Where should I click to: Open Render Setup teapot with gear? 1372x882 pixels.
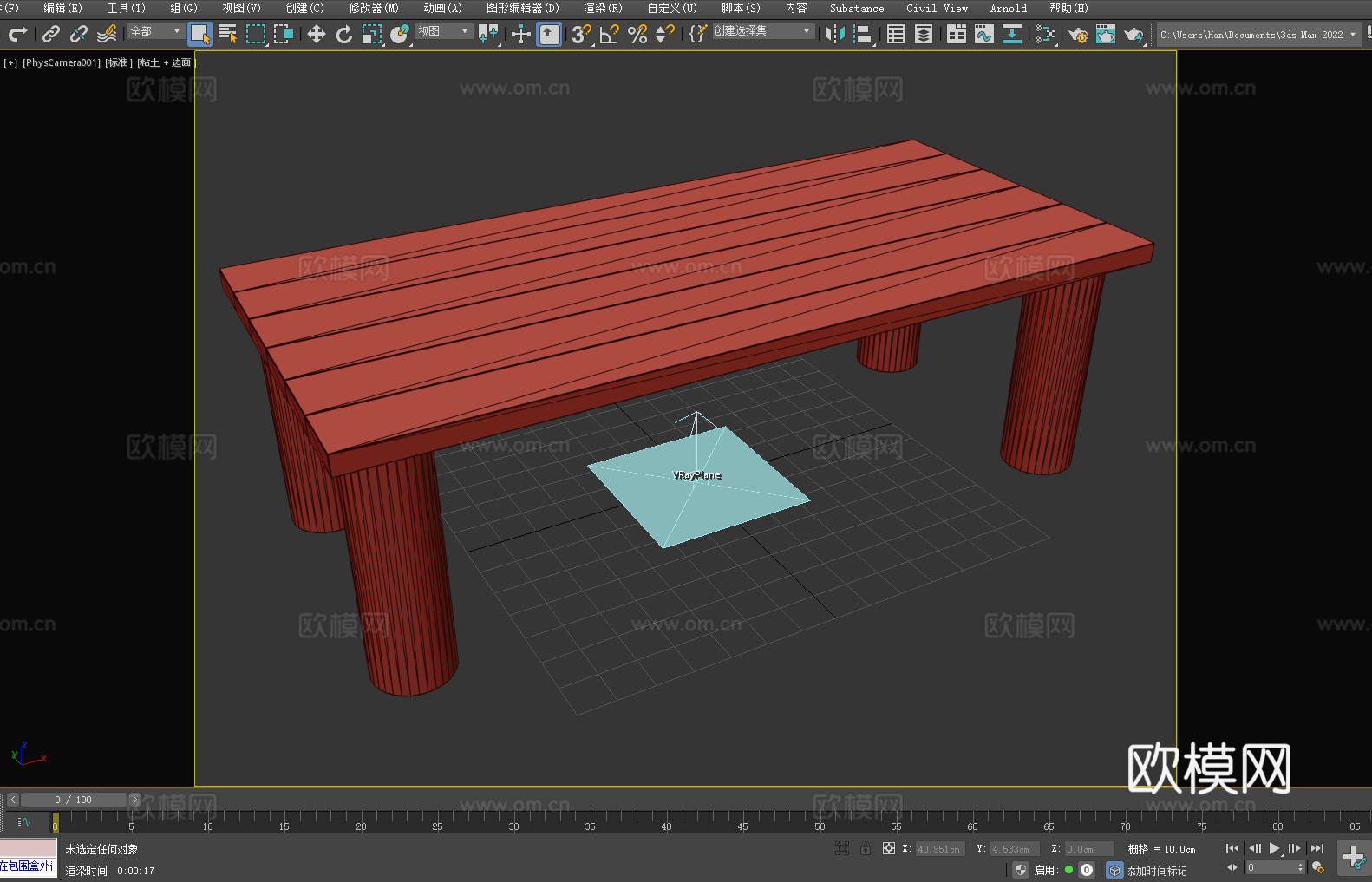(1078, 34)
